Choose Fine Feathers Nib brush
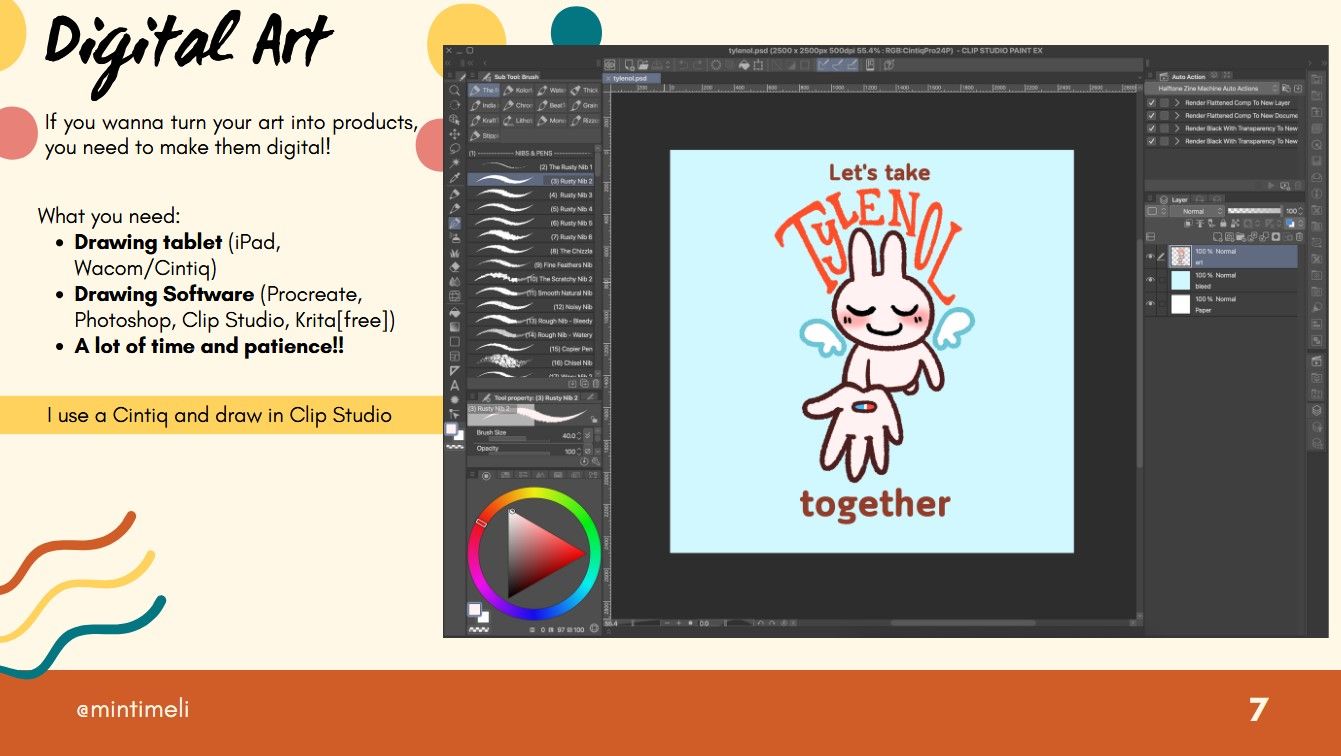This screenshot has width=1341, height=756. 532,265
